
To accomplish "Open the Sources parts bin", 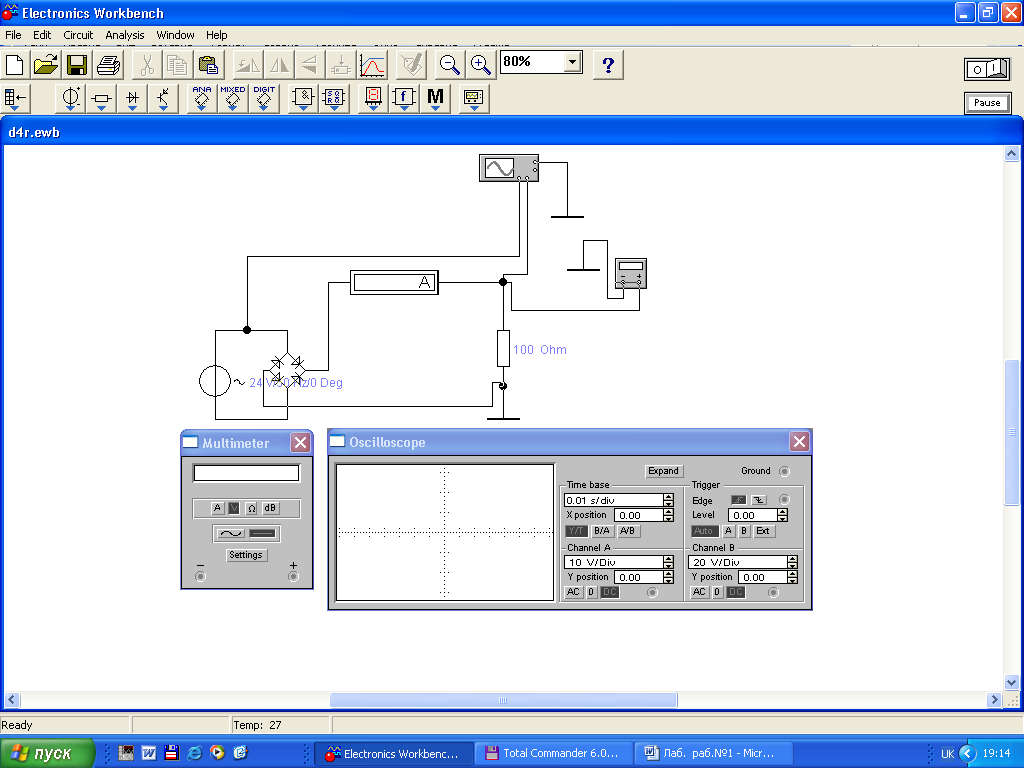I will [70, 99].
